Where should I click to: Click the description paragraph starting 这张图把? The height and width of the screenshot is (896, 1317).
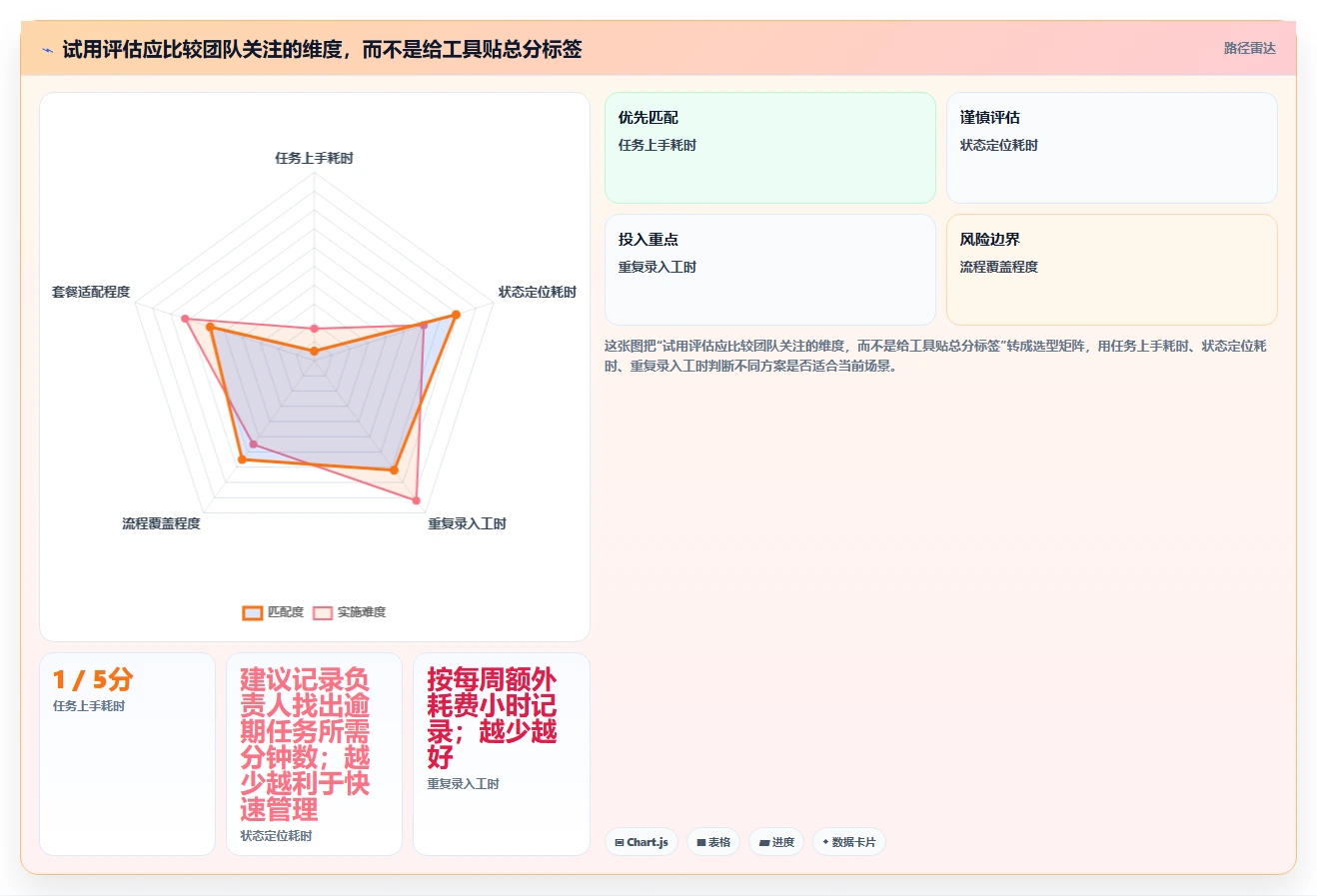(x=936, y=356)
